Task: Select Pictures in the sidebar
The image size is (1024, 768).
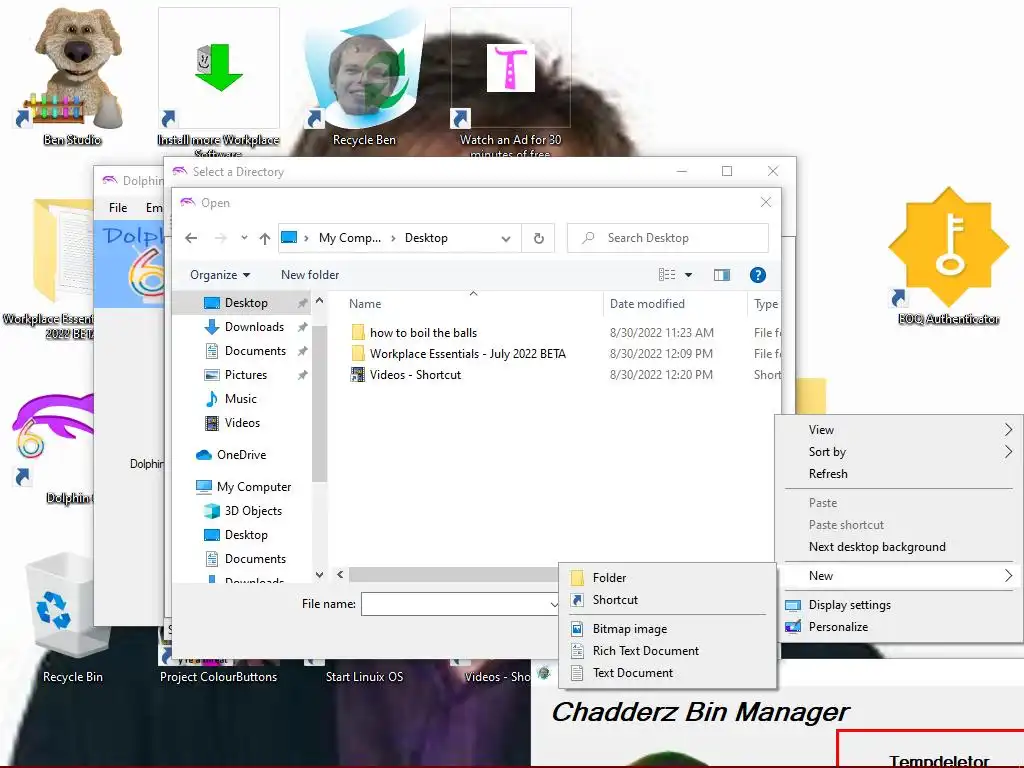Action: (246, 375)
